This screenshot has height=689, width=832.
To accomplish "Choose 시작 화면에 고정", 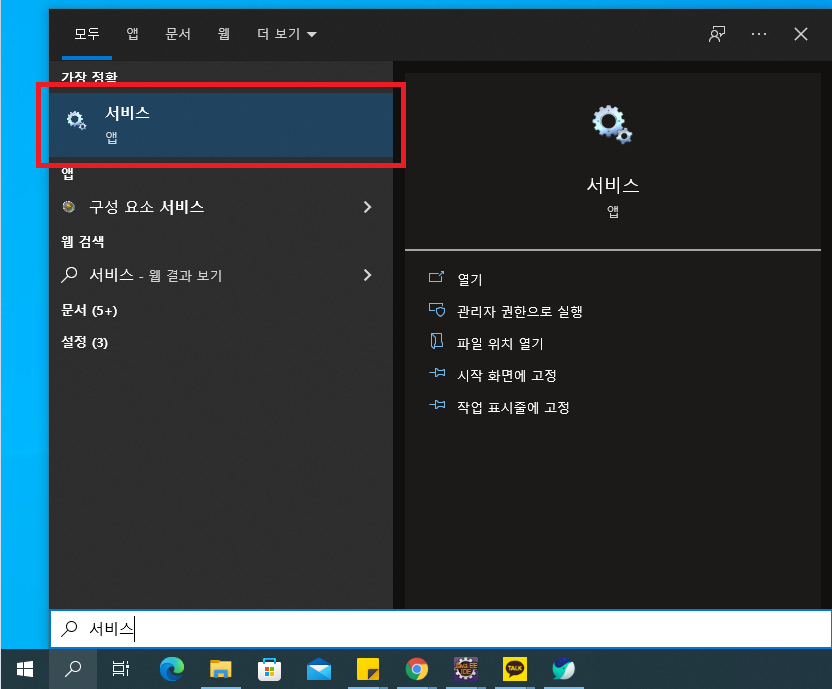I will tap(507, 375).
